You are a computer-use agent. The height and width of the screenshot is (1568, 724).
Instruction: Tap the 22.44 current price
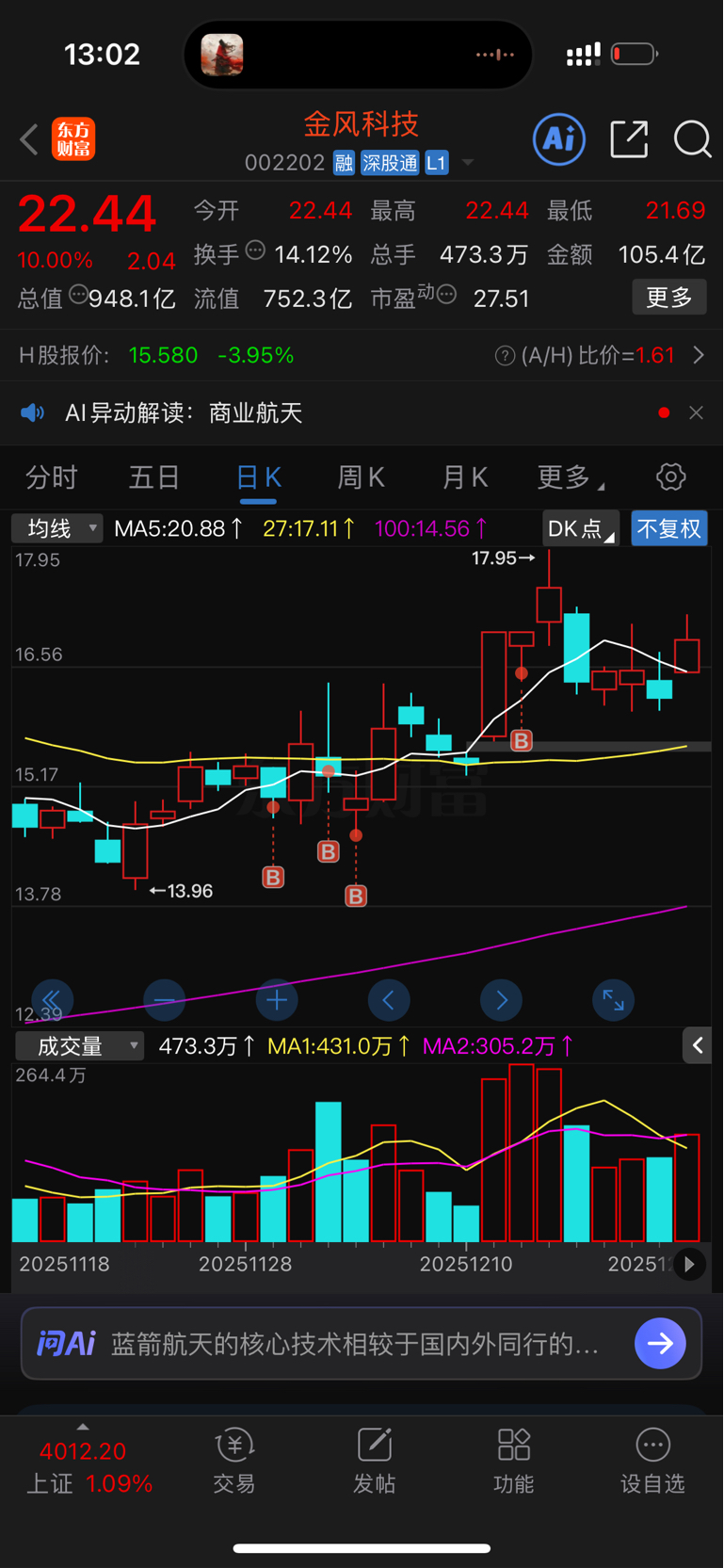pyautogui.click(x=87, y=214)
